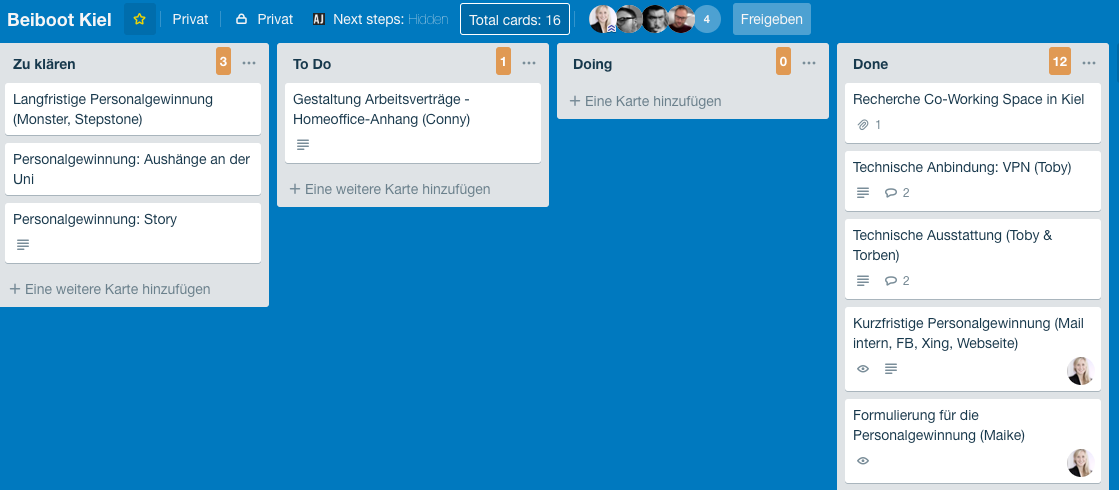Viewport: 1119px width, 490px height.
Task: Open the To Do list options menu
Action: pyautogui.click(x=529, y=63)
